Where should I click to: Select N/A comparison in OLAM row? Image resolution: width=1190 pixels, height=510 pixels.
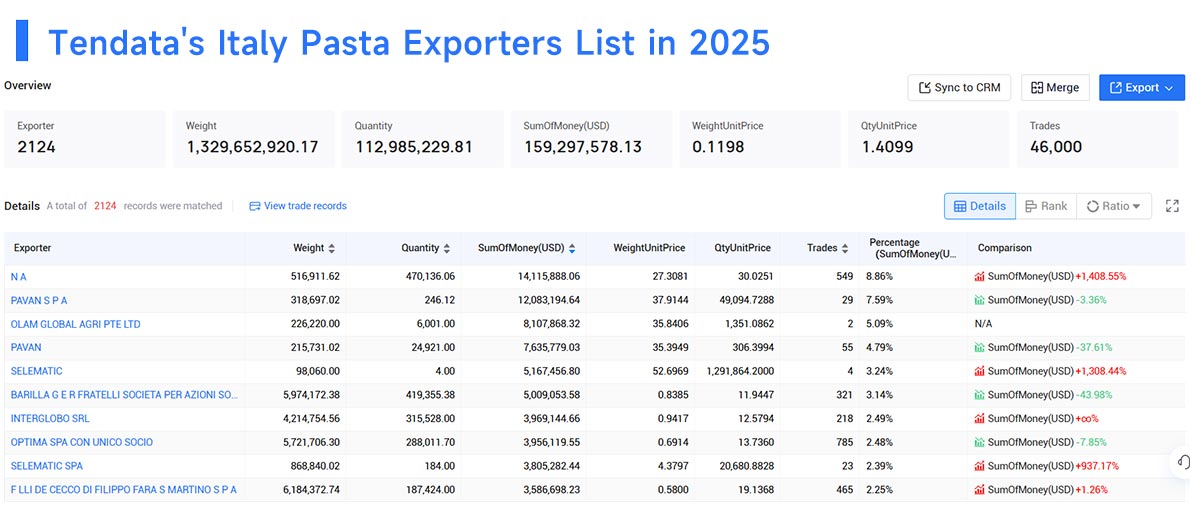[983, 324]
